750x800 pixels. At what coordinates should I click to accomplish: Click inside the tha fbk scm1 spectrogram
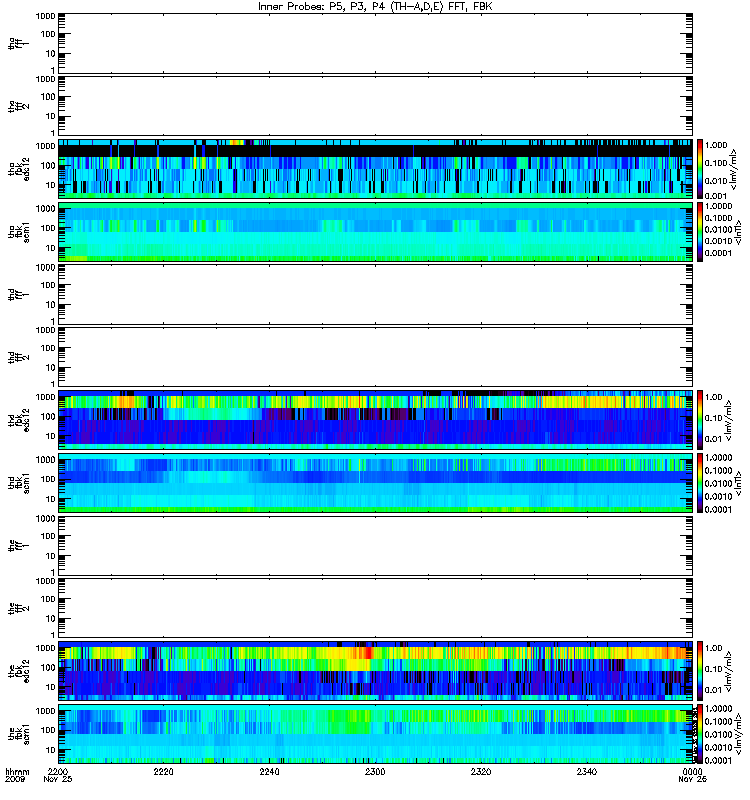pos(376,232)
